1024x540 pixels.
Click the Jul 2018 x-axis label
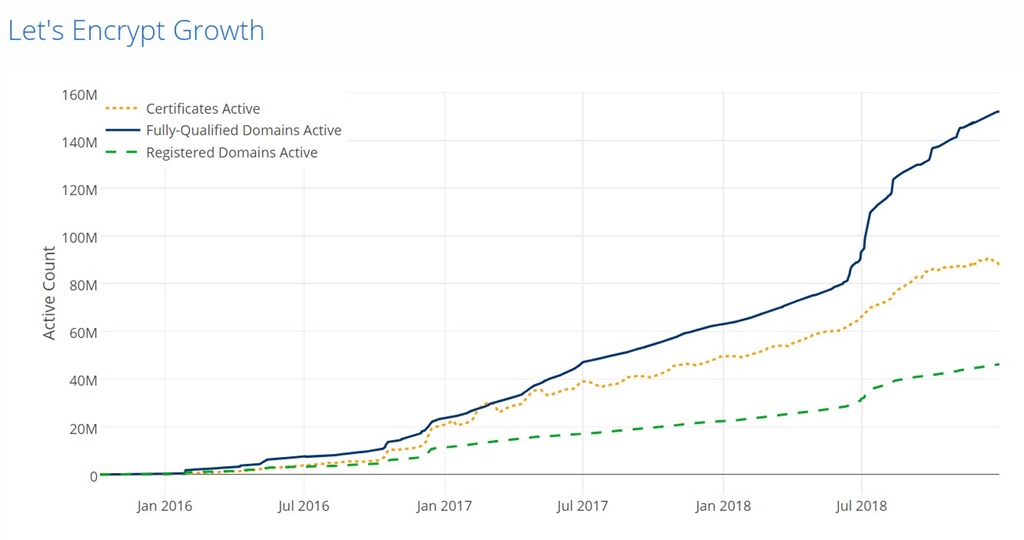tap(861, 506)
